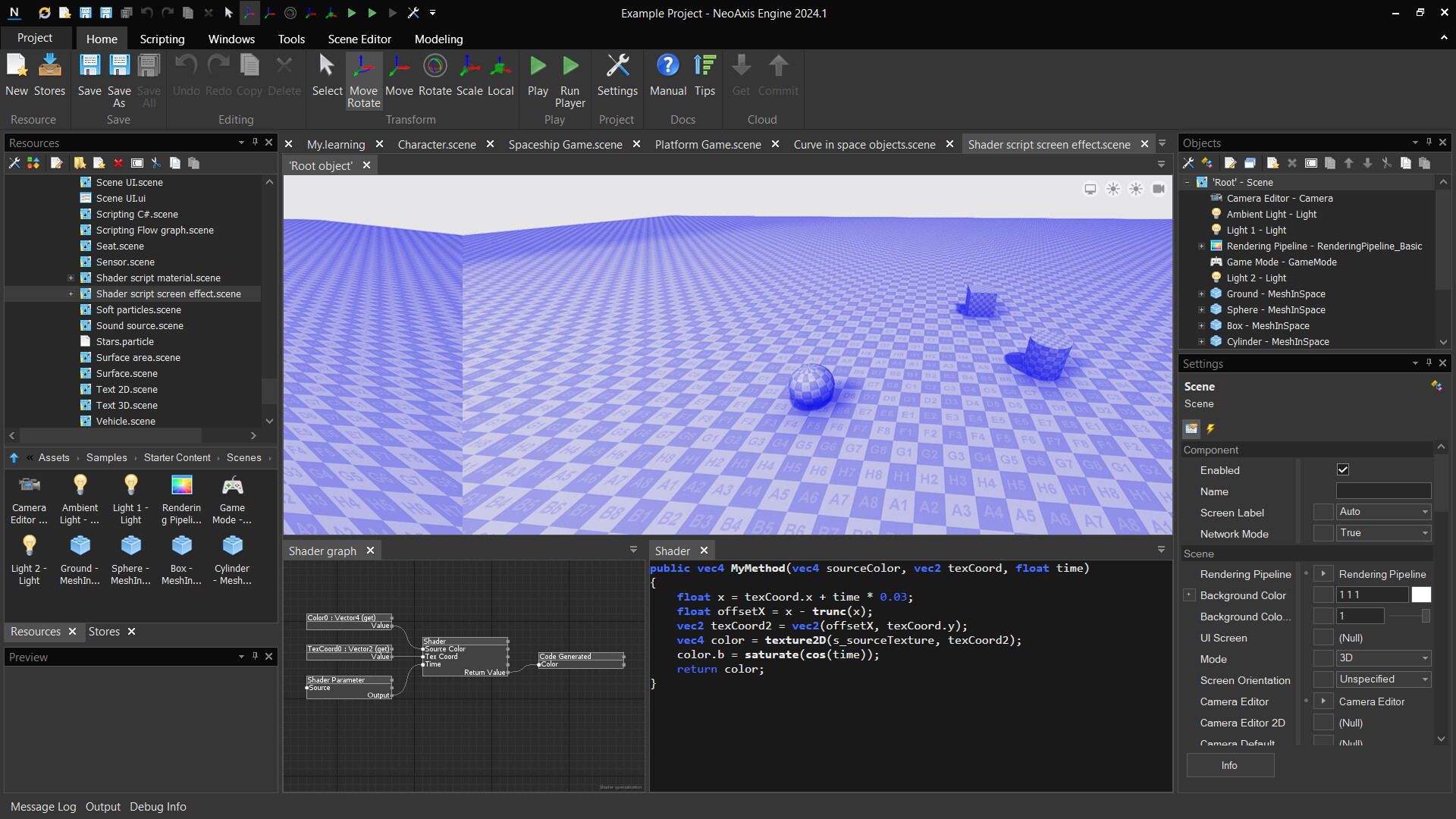Click the Background Color swatch
This screenshot has width=1456, height=819.
pyautogui.click(x=1422, y=595)
